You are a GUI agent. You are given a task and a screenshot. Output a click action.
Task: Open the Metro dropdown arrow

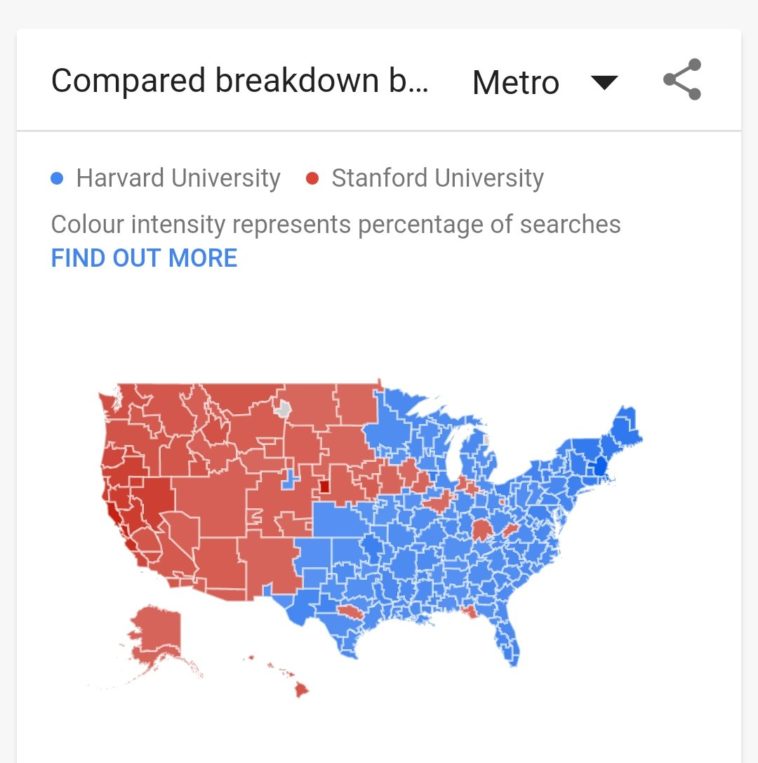[x=604, y=82]
